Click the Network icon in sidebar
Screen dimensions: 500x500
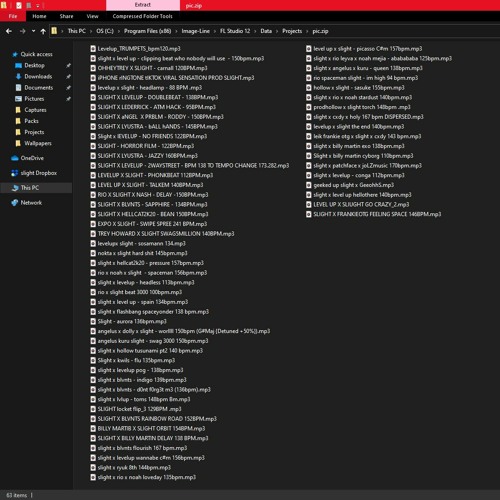pos(15,203)
